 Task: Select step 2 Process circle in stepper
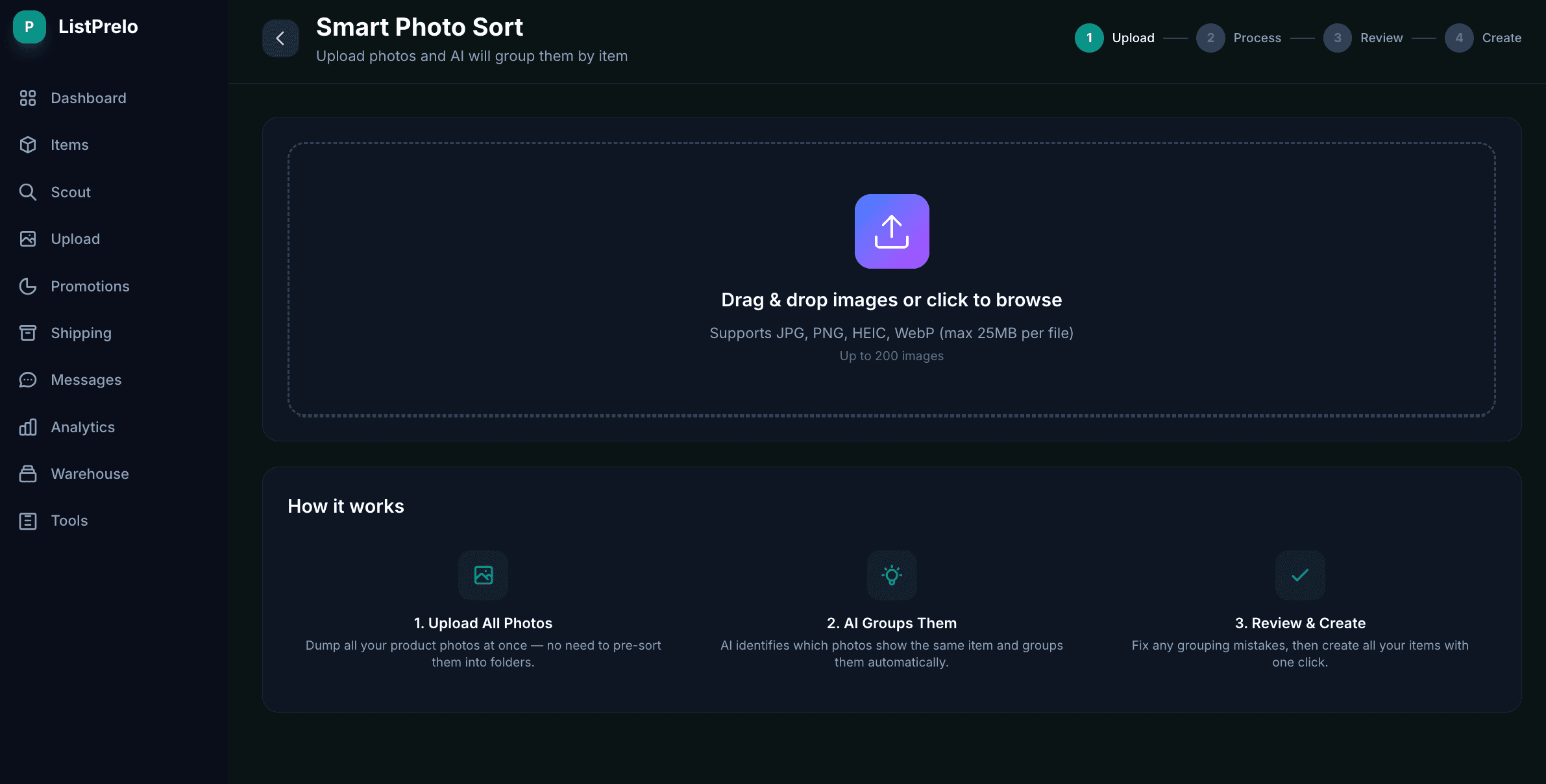pyautogui.click(x=1210, y=38)
